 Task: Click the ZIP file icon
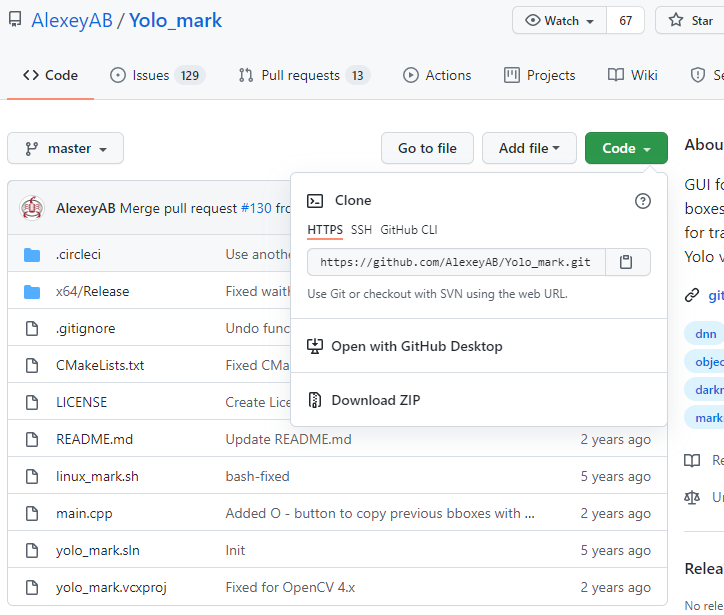click(314, 400)
